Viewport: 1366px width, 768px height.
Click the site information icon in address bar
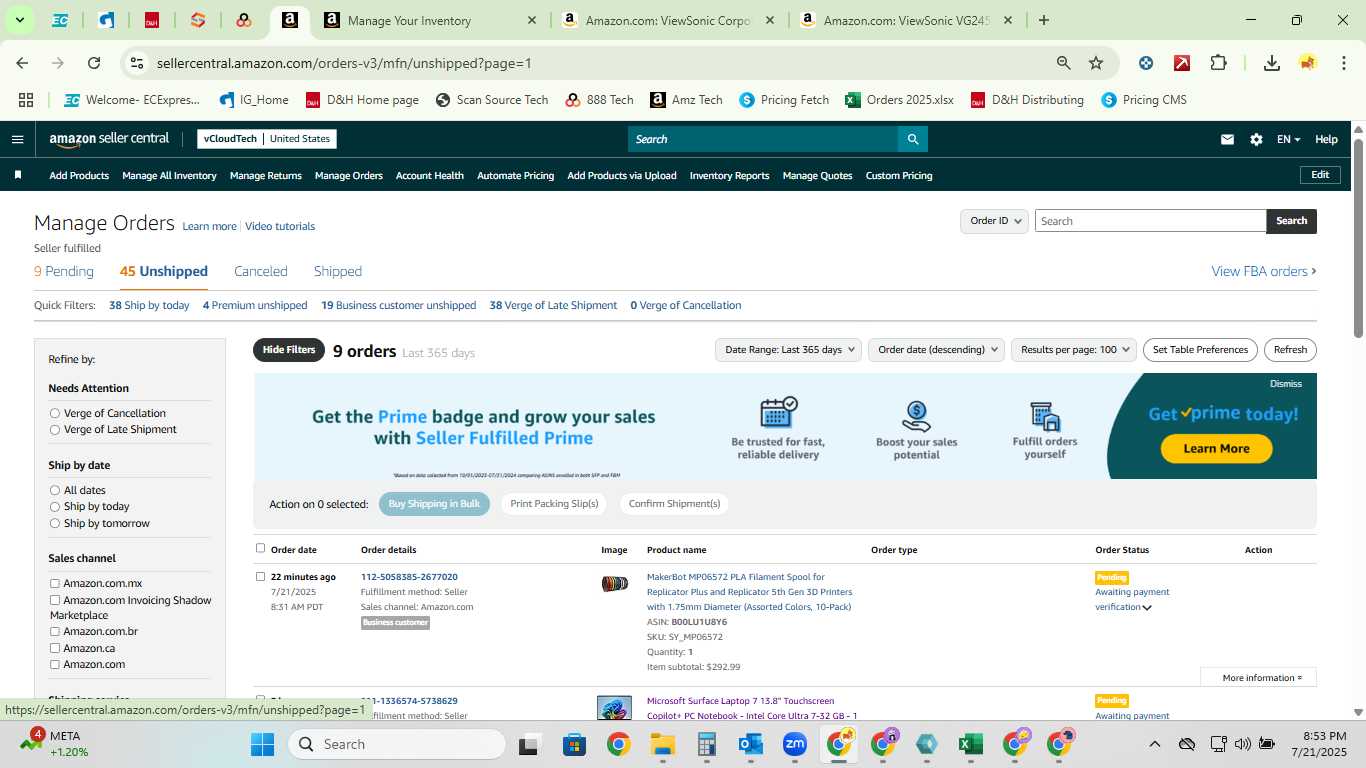click(x=138, y=63)
